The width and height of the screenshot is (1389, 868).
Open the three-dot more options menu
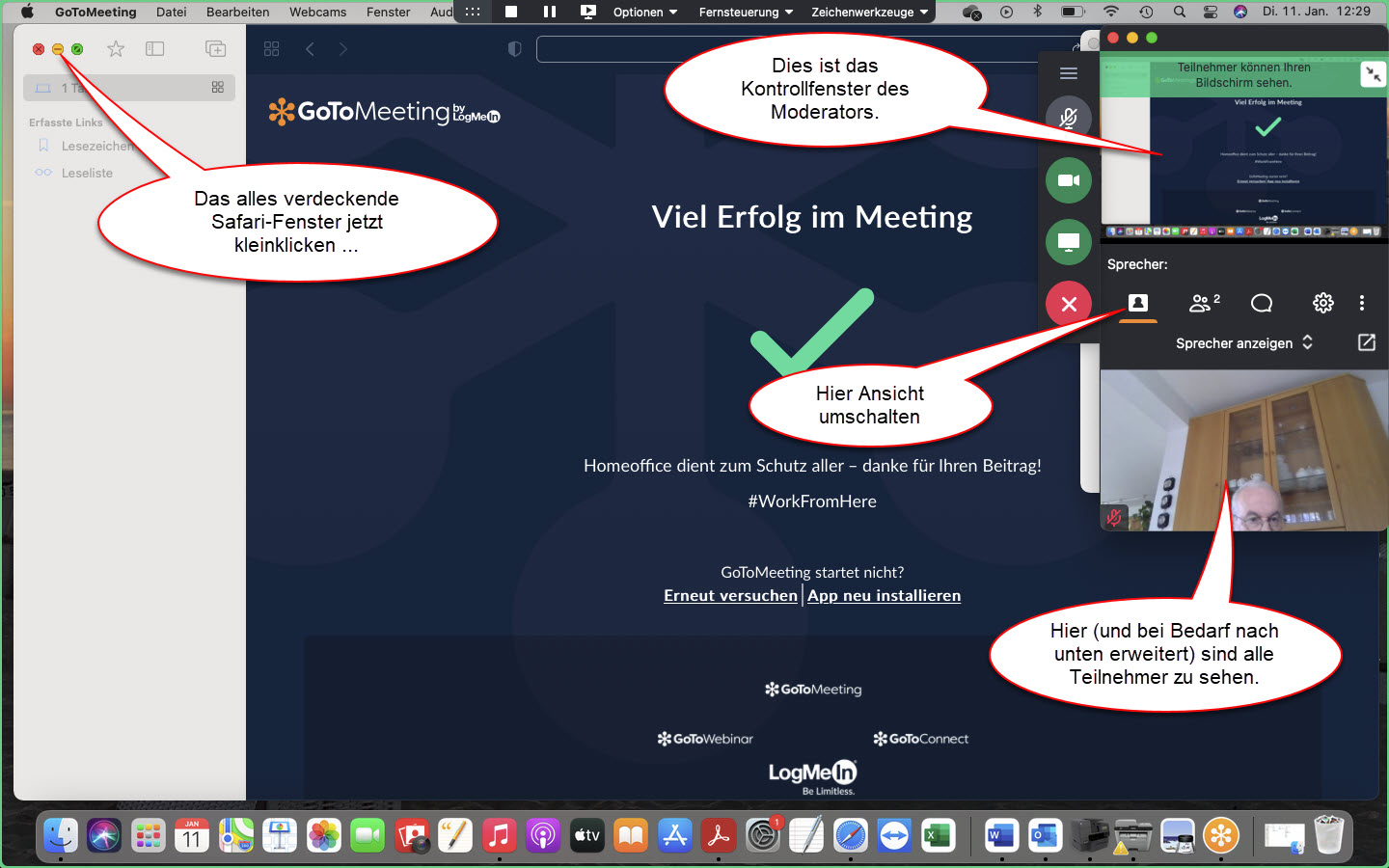pyautogui.click(x=1362, y=303)
